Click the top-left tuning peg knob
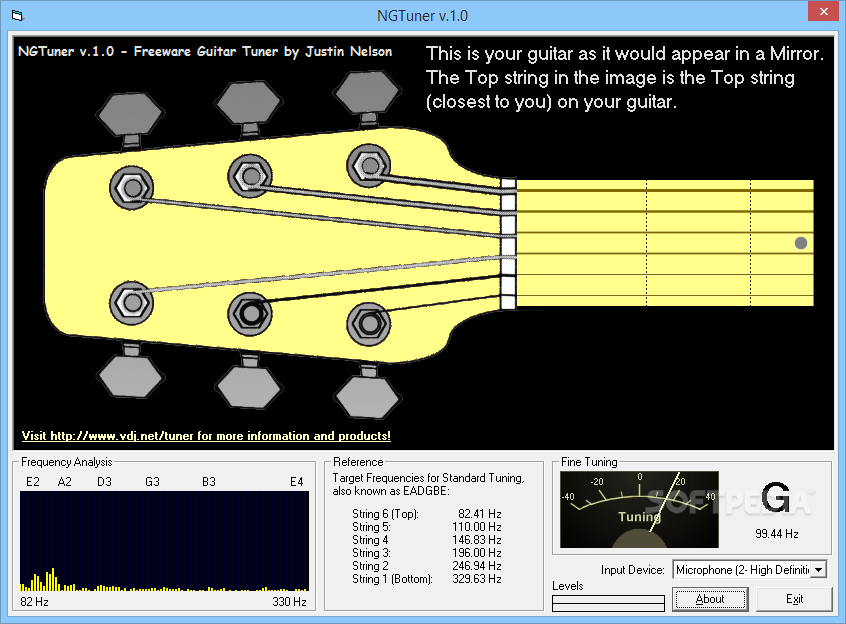 tap(131, 114)
